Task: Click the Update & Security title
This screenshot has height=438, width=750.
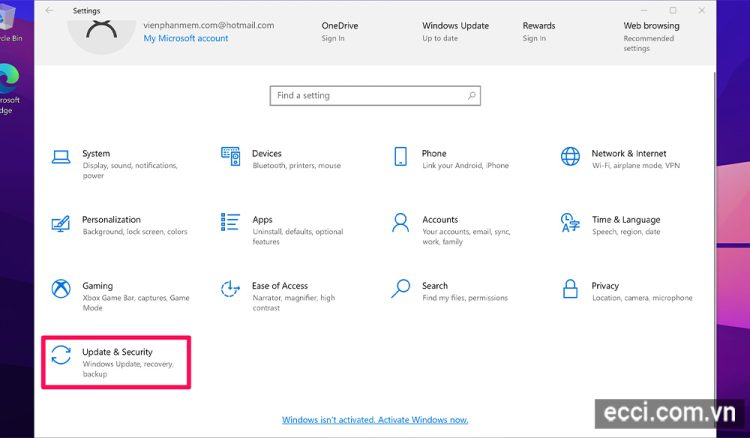Action: (117, 352)
